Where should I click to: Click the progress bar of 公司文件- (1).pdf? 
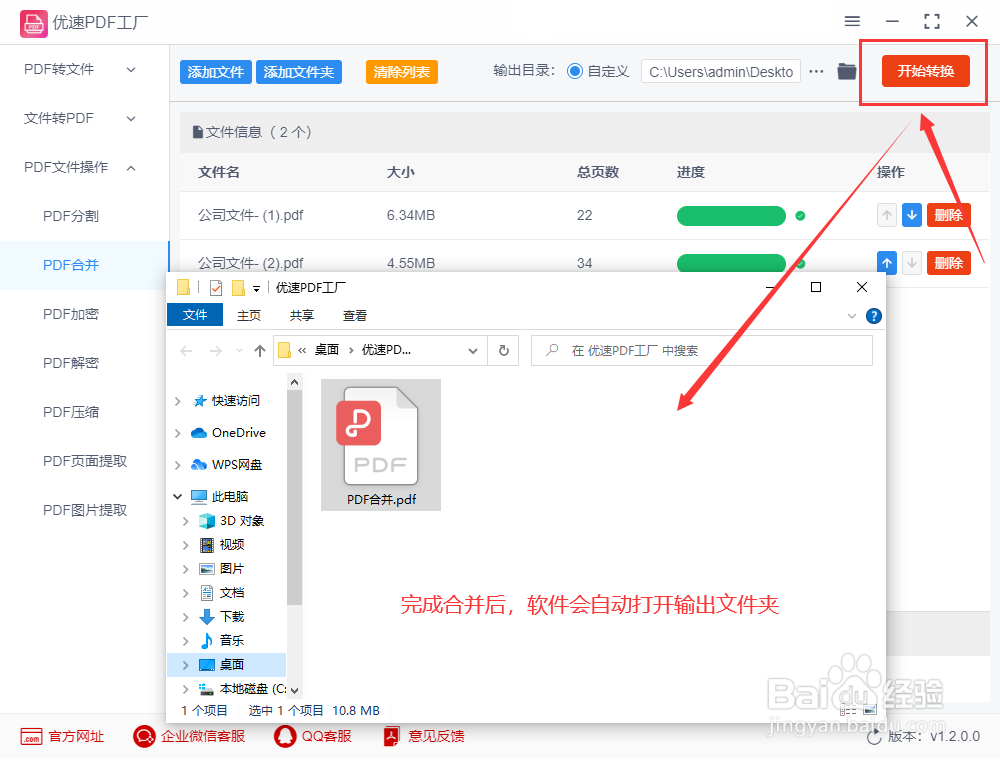(x=731, y=216)
